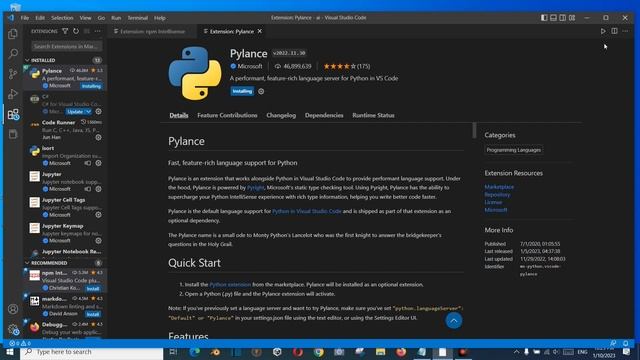Clear extensions search results icon
The width and height of the screenshot is (640, 360).
[87, 31]
